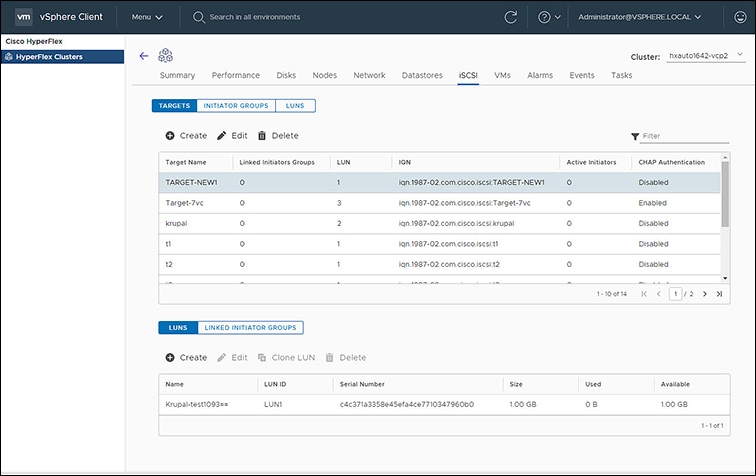The width and height of the screenshot is (756, 476).
Task: Click the filter funnel icon
Action: [x=635, y=136]
